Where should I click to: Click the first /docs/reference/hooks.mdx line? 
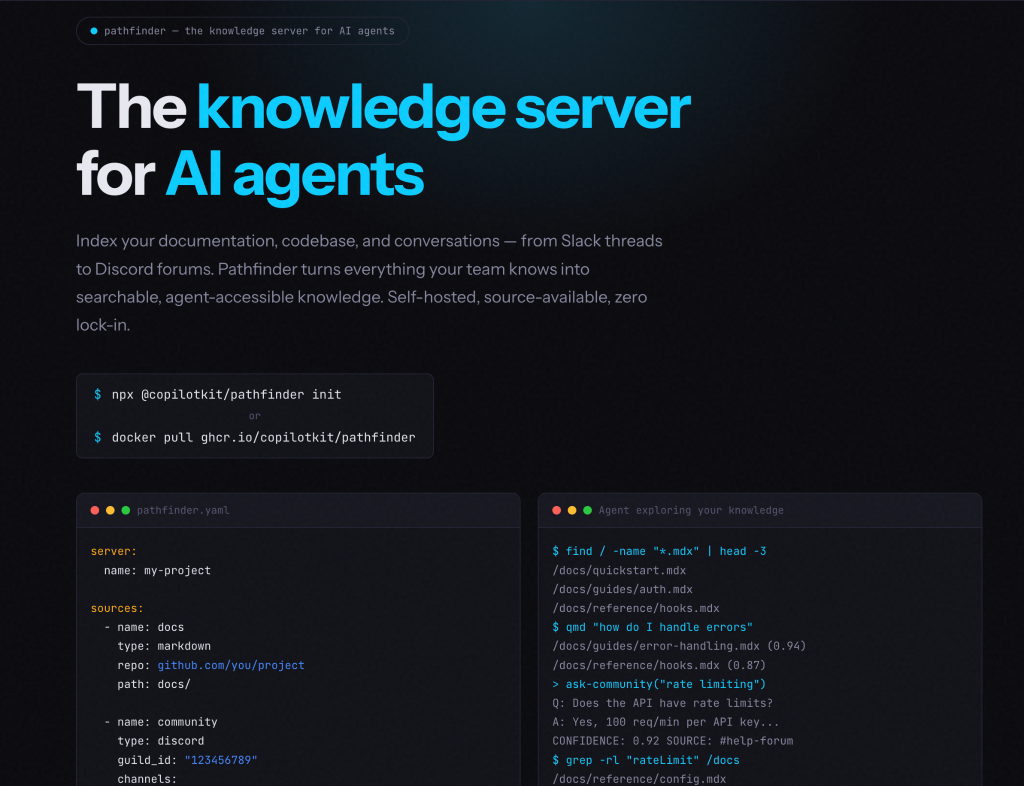[636, 608]
